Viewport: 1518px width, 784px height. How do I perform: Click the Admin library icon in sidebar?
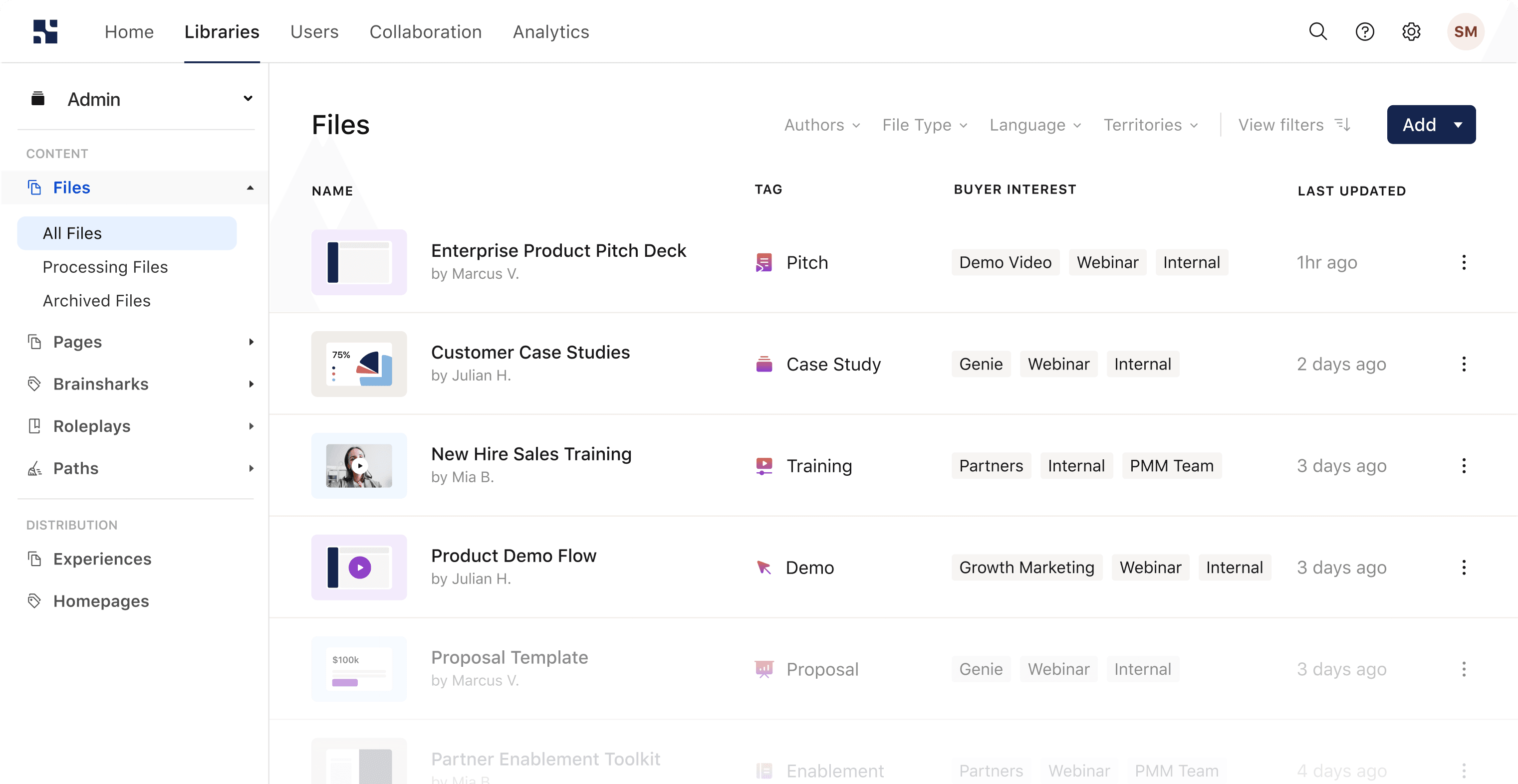pyautogui.click(x=38, y=98)
